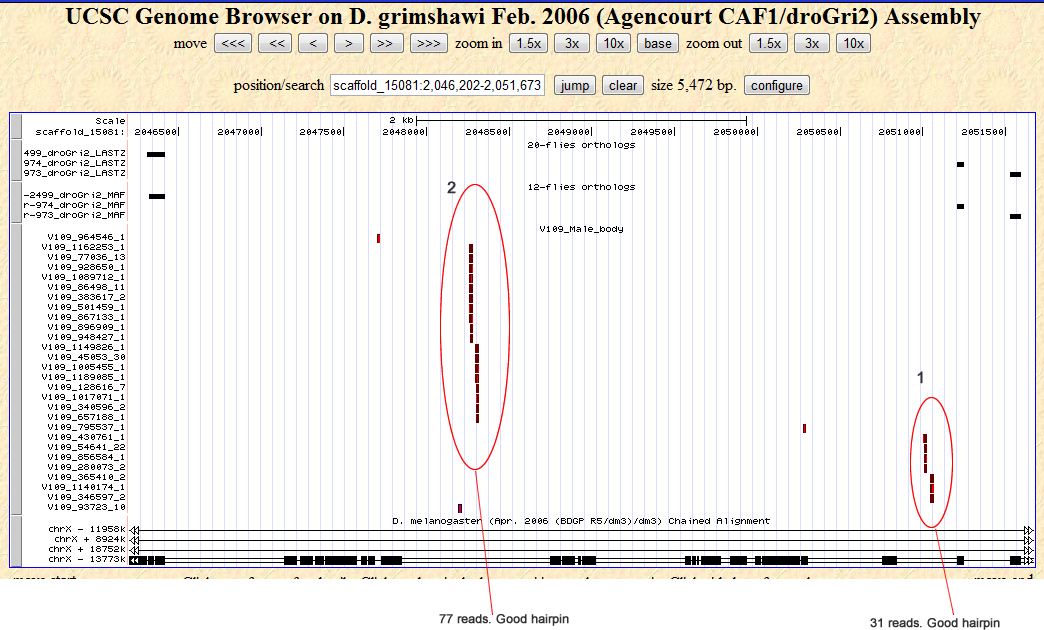This screenshot has width=1044, height=630.
Task: Zoom in by 3x
Action: [x=572, y=43]
